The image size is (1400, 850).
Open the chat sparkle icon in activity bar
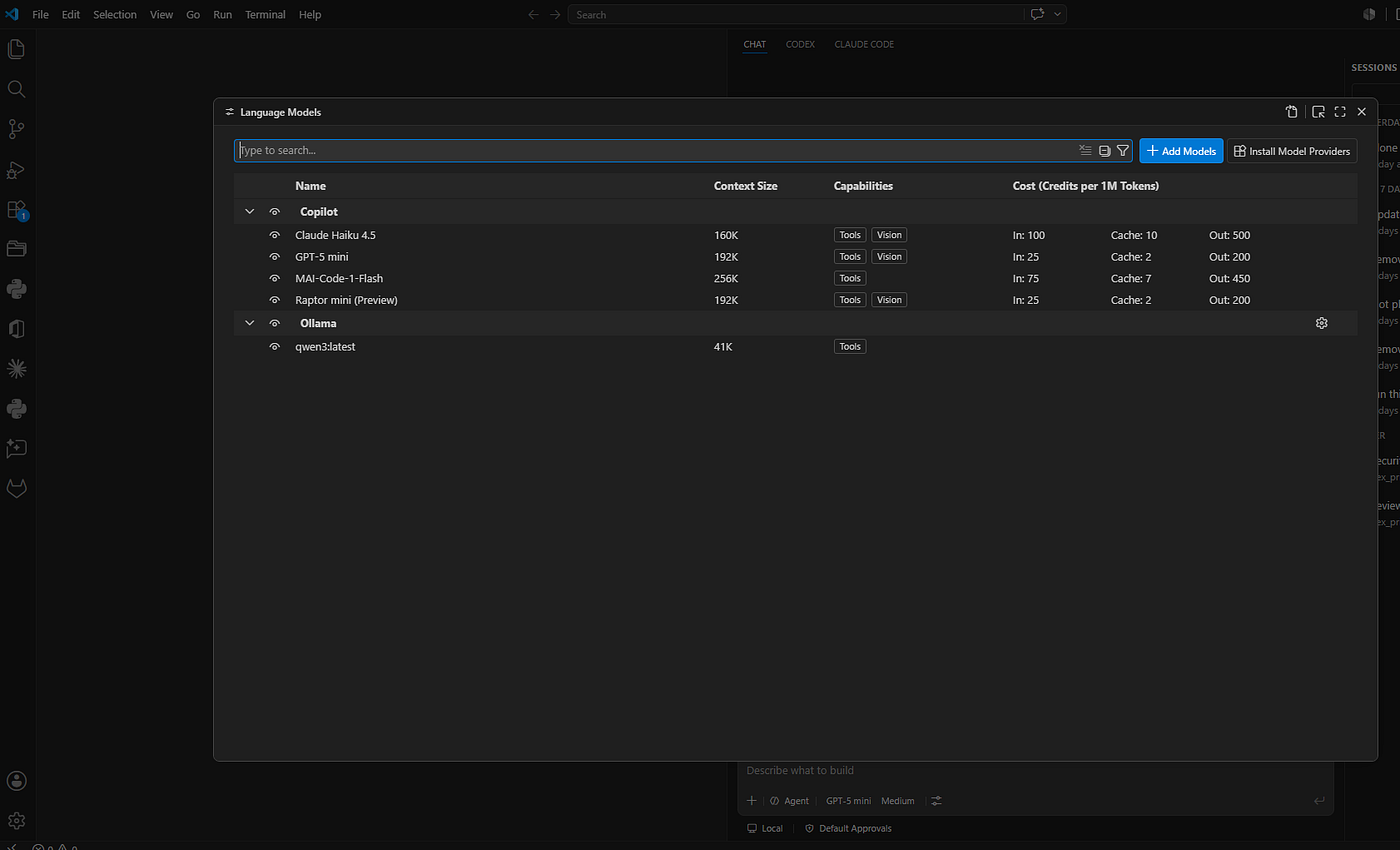point(16,449)
